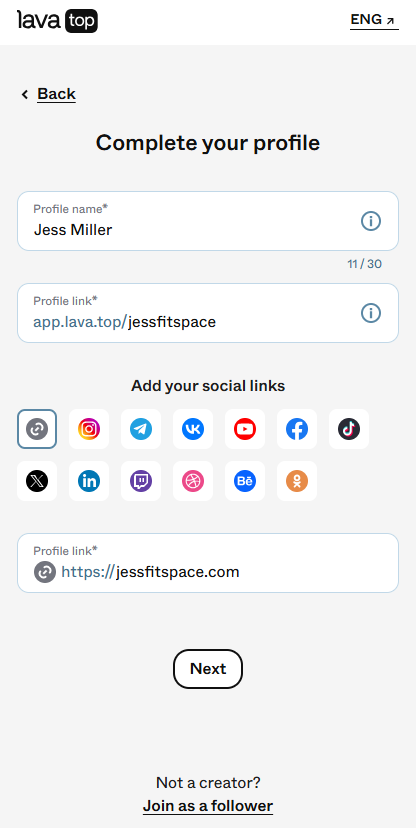Select the Instagram social link icon
Screen dimensions: 416x828
tap(89, 429)
